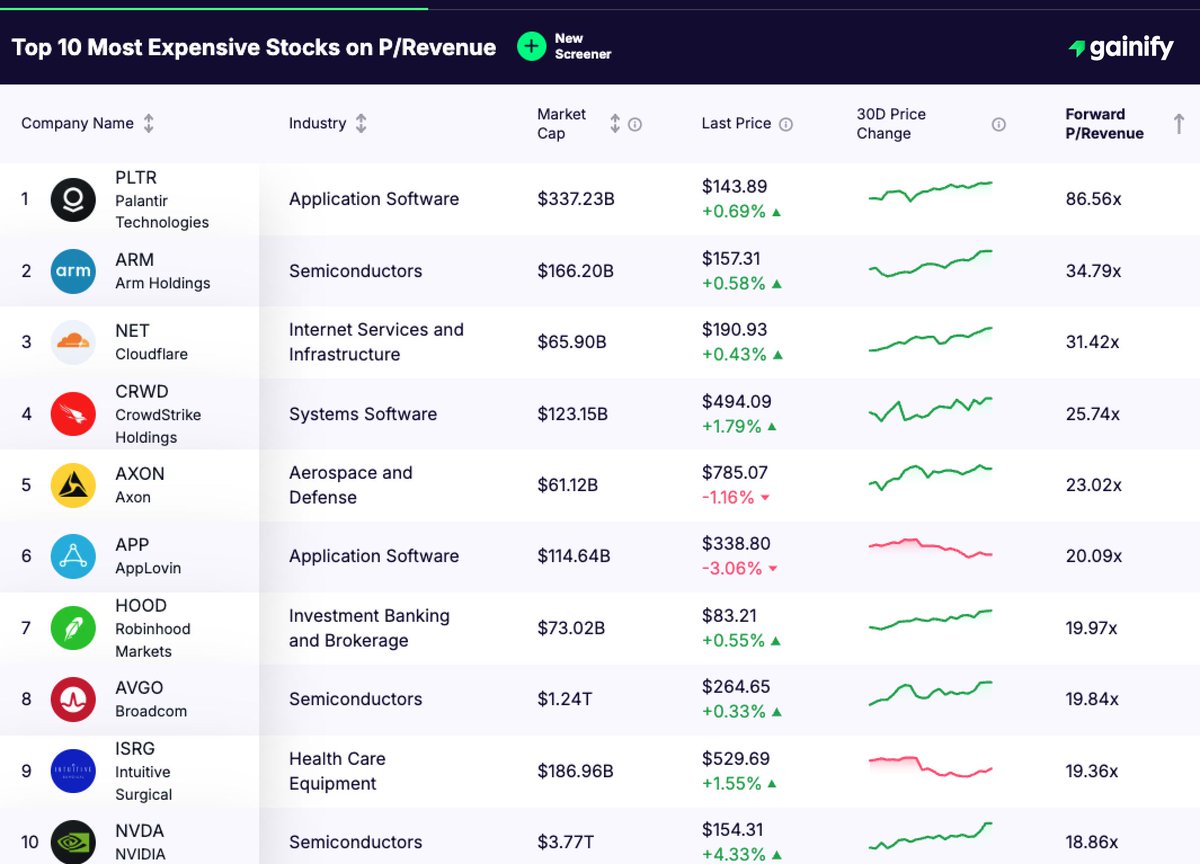
Task: Click AXON ticker text
Action: coord(140,474)
